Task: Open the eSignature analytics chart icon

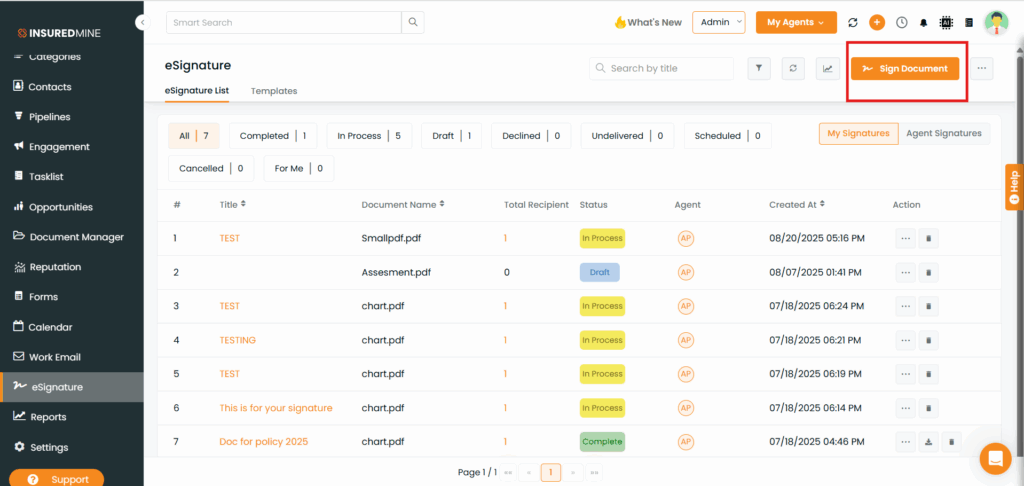Action: pos(827,69)
